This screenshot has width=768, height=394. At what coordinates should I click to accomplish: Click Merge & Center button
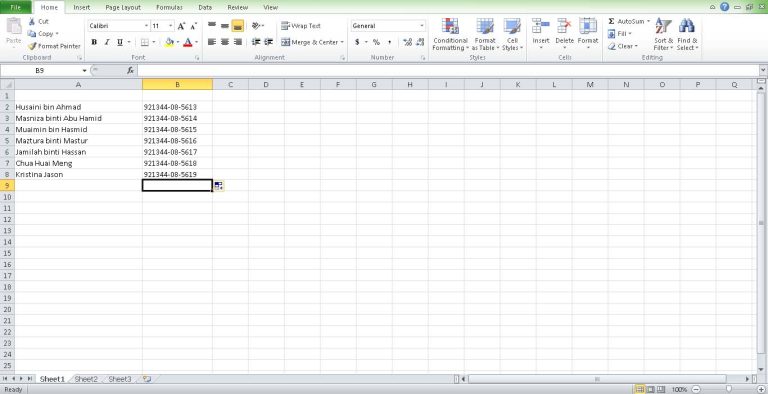(x=310, y=42)
